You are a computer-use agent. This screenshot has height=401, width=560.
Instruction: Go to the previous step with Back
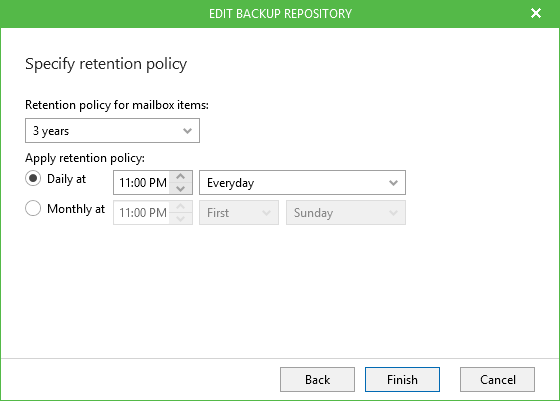click(x=317, y=379)
